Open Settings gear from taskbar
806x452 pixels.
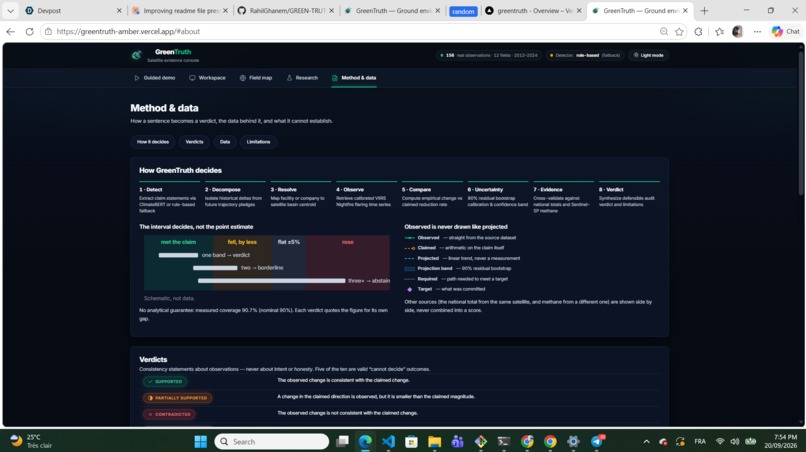573,441
